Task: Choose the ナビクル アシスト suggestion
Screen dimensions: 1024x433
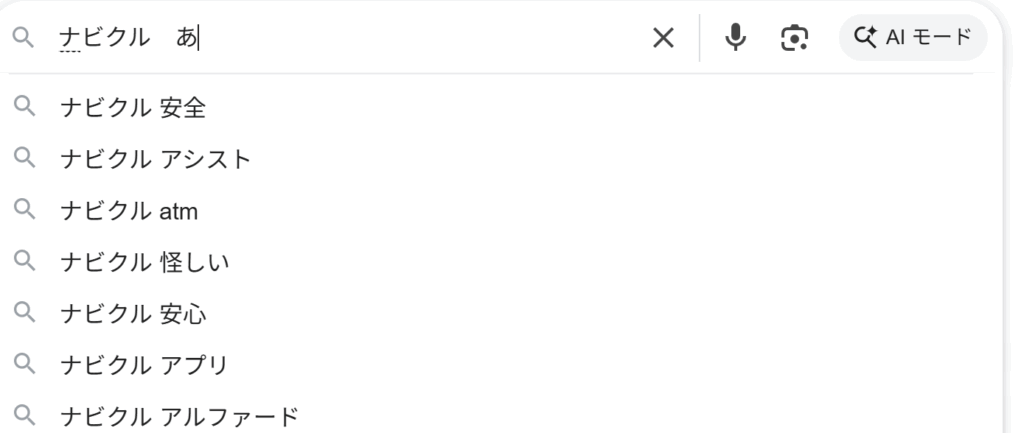Action: [x=155, y=158]
